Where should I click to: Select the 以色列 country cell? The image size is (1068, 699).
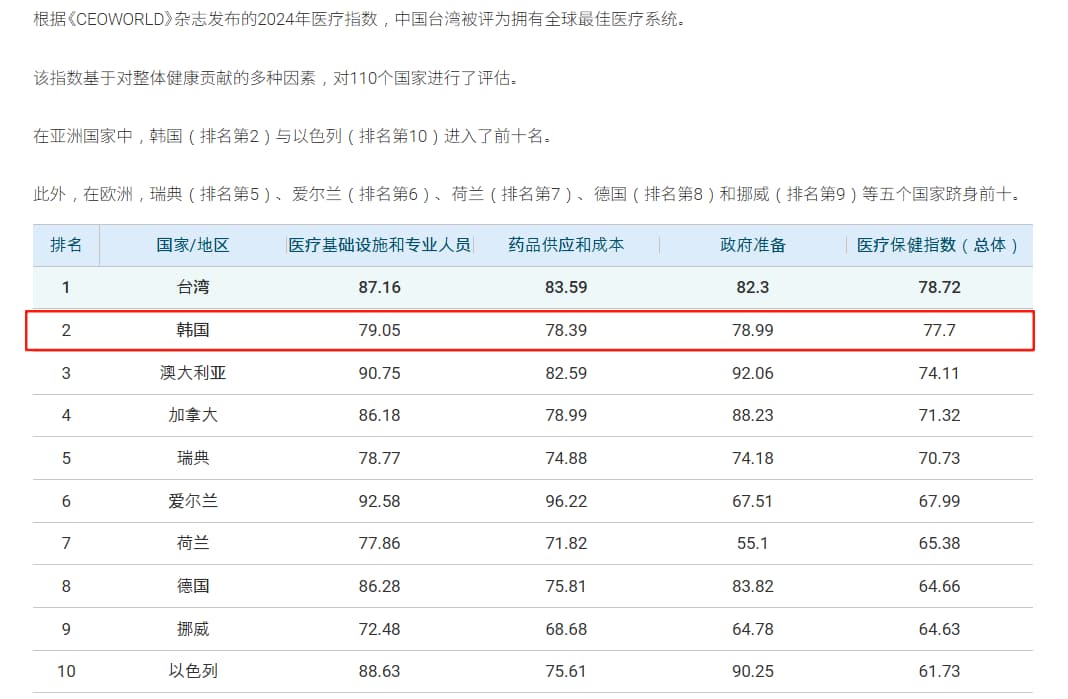click(x=193, y=672)
